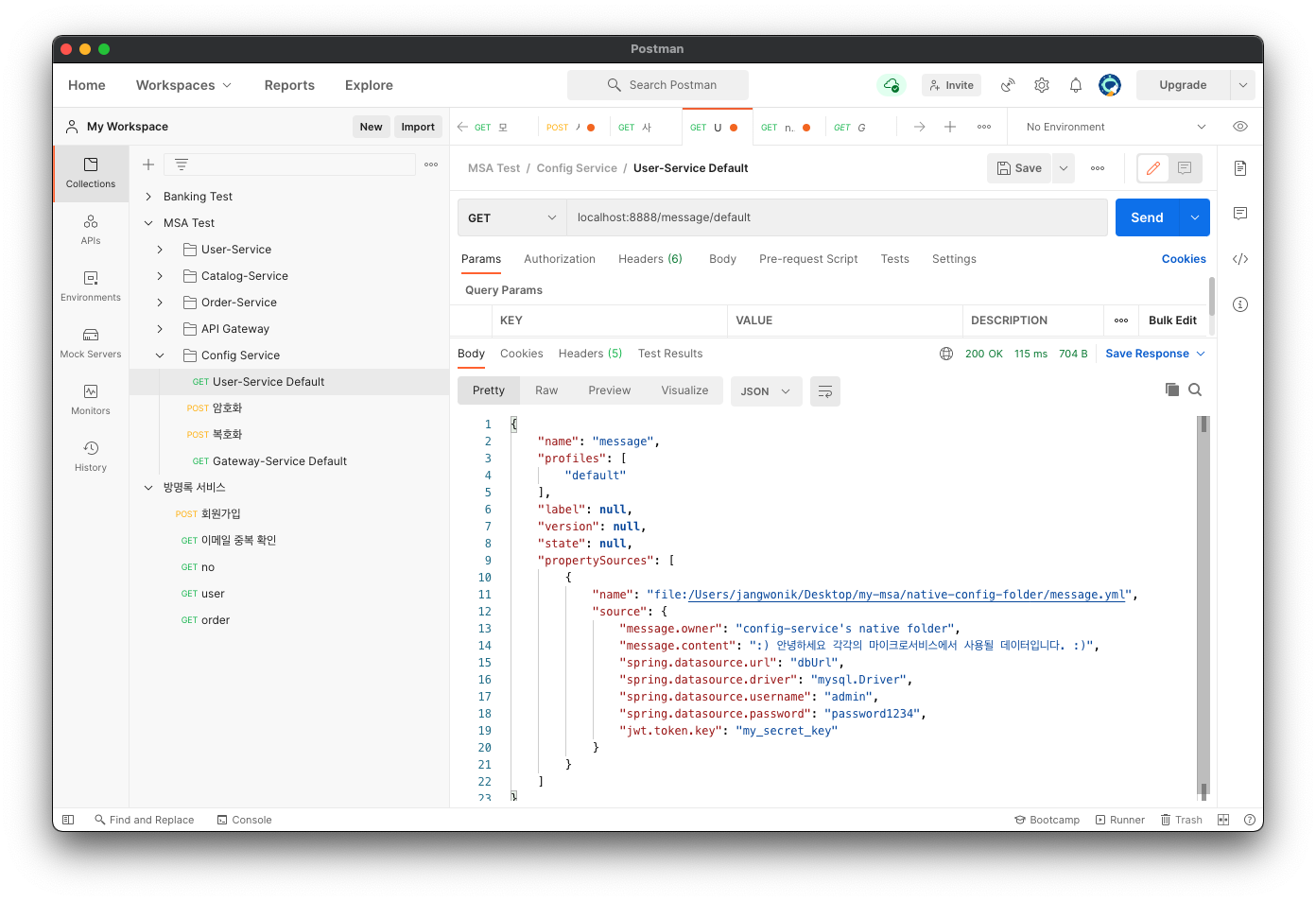Open the Cookies link
The image size is (1316, 901).
tap(1184, 259)
